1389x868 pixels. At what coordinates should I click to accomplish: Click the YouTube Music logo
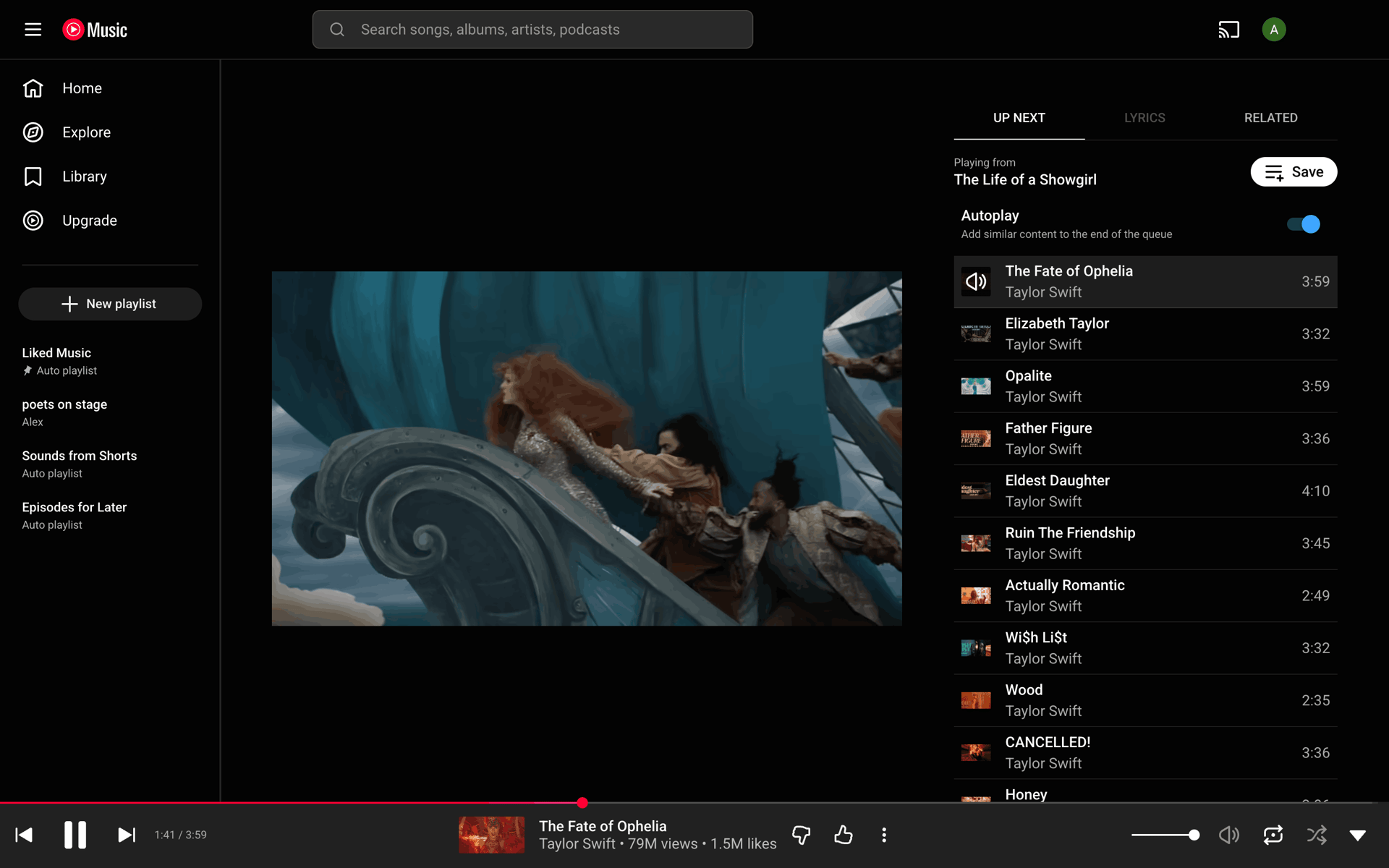pyautogui.click(x=95, y=30)
